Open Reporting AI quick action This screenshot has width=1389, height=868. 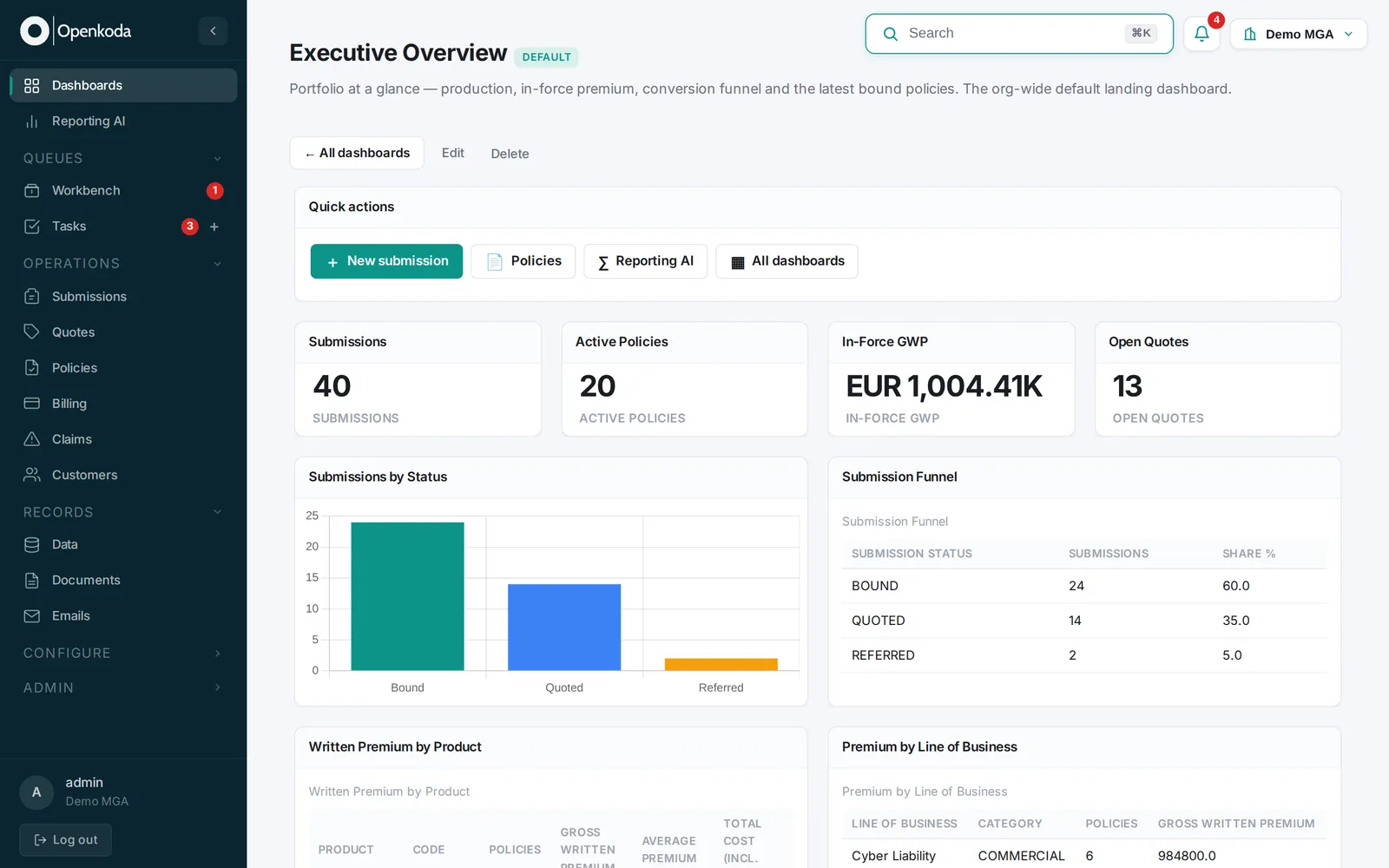coord(646,261)
